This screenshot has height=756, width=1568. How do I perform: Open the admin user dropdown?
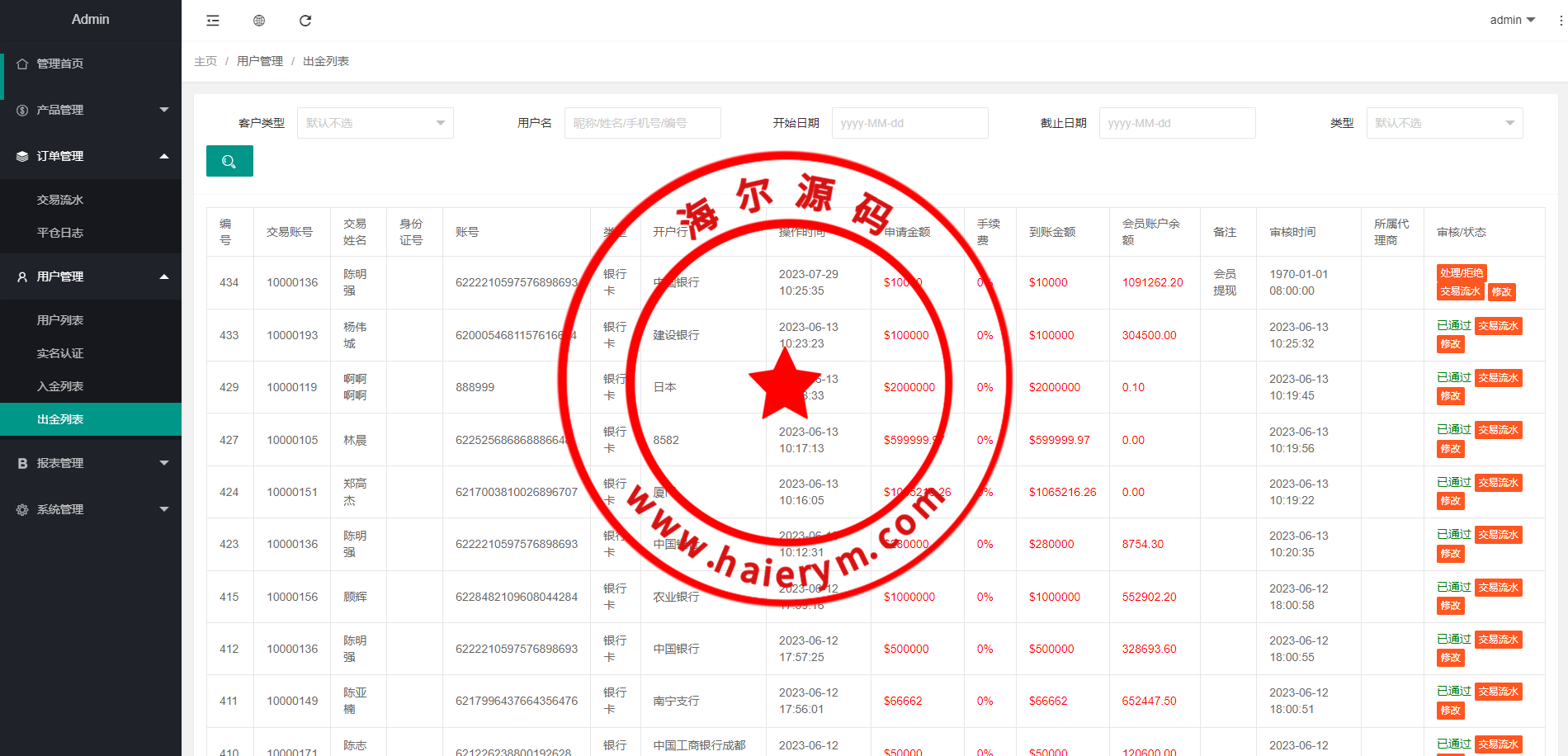(x=1512, y=20)
